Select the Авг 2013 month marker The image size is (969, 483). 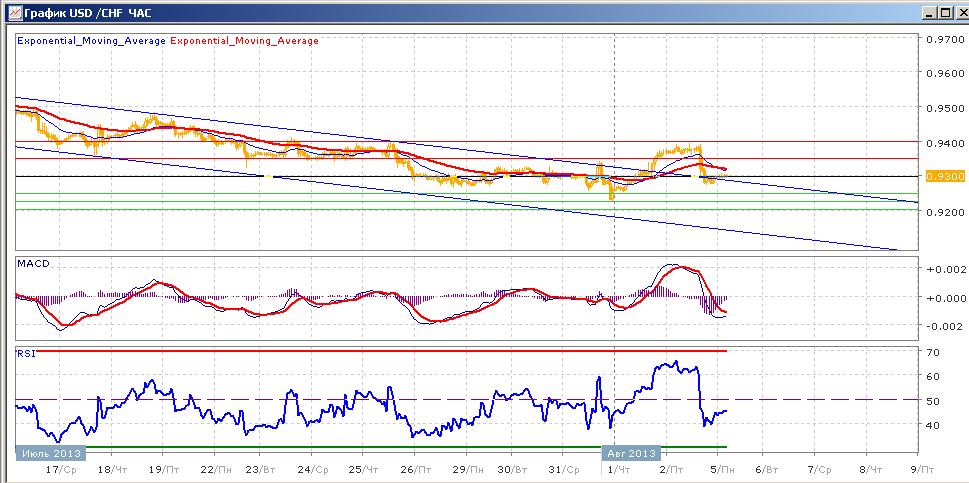[631, 453]
